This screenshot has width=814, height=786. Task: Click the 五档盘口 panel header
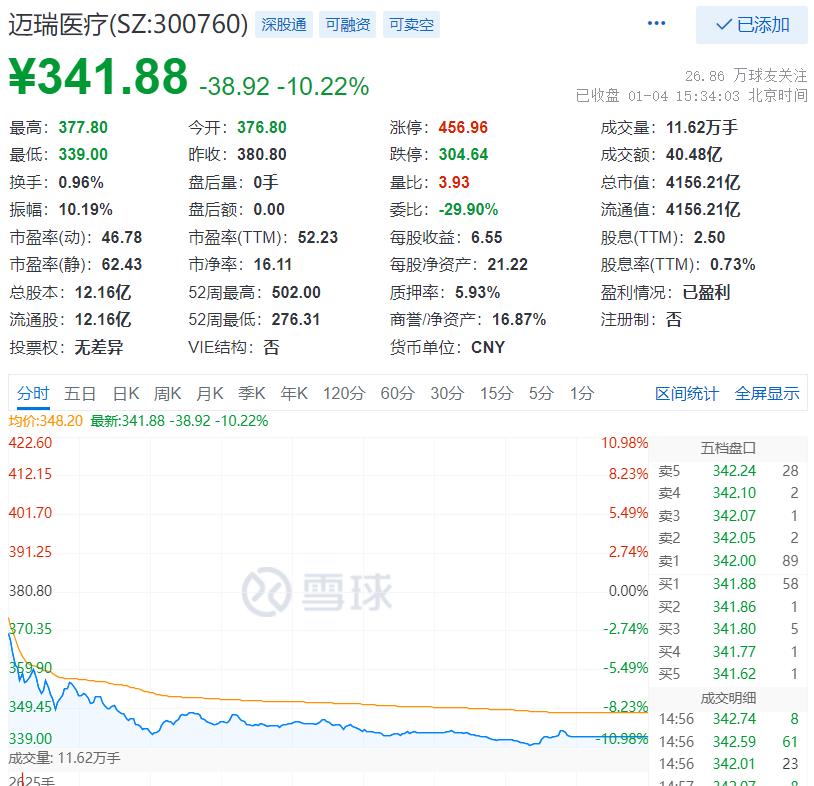728,448
